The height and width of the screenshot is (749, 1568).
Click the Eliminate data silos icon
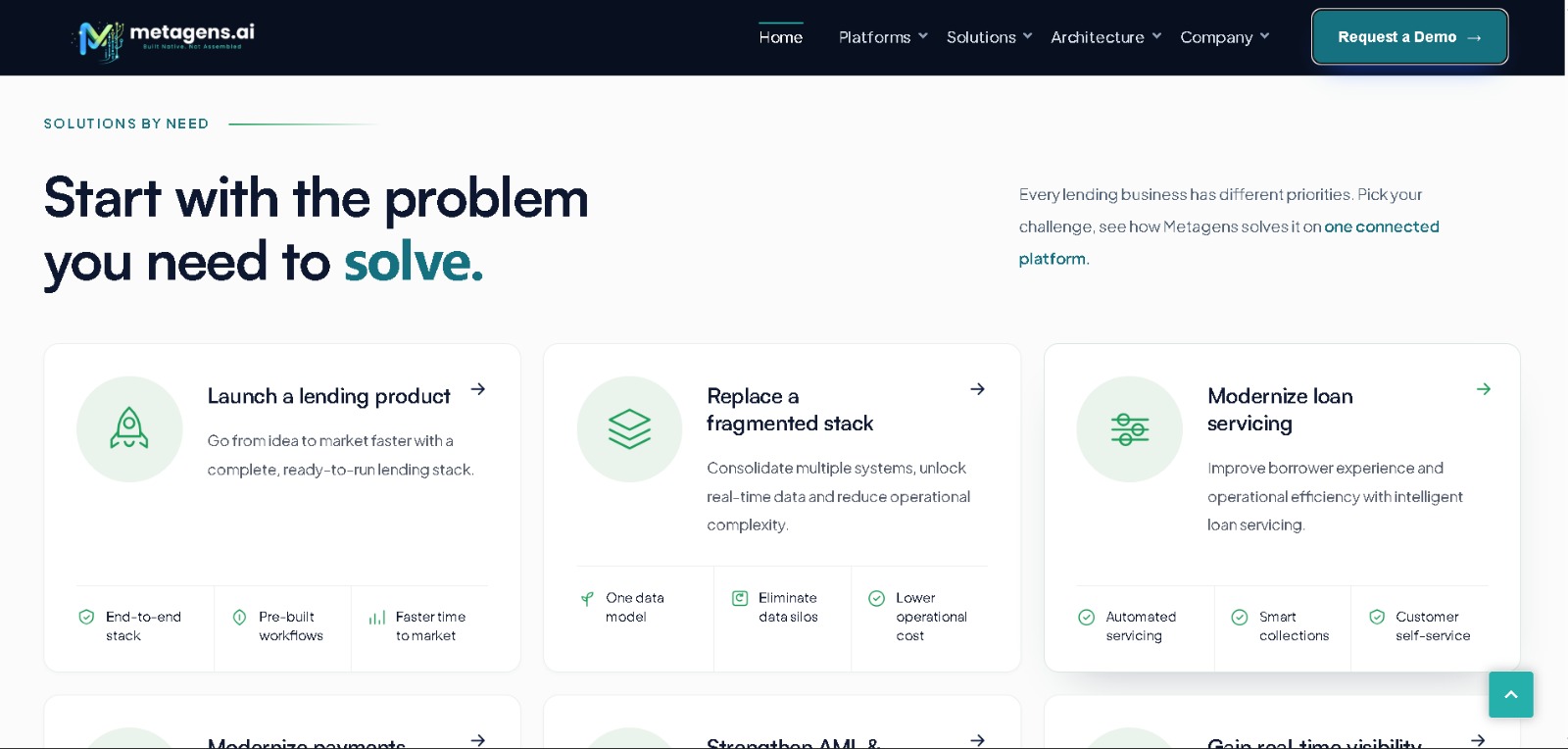[x=740, y=598]
